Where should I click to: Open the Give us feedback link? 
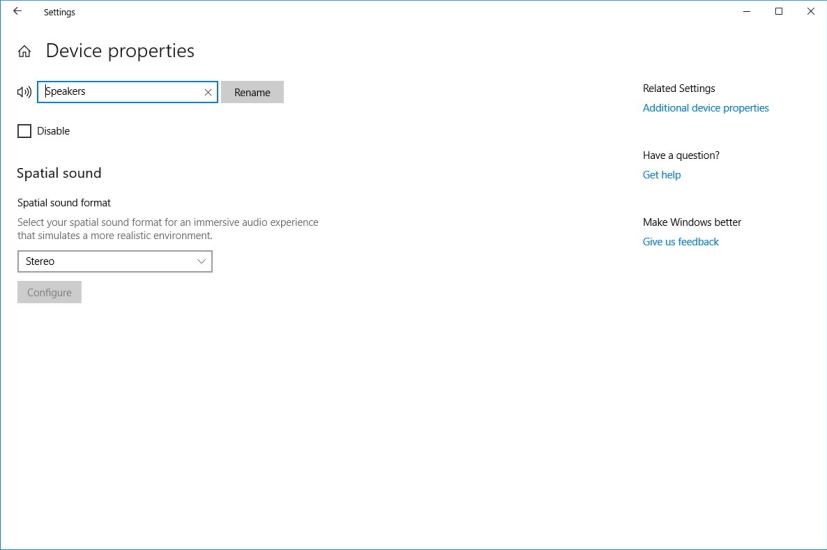680,242
